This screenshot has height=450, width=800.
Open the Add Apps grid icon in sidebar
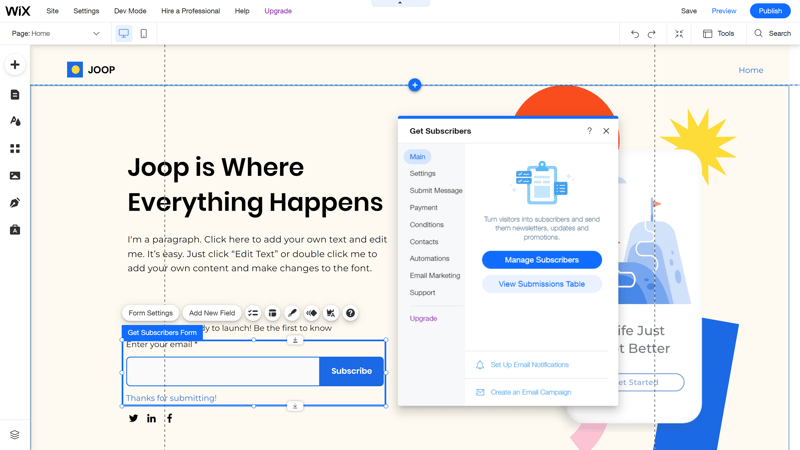click(x=15, y=148)
